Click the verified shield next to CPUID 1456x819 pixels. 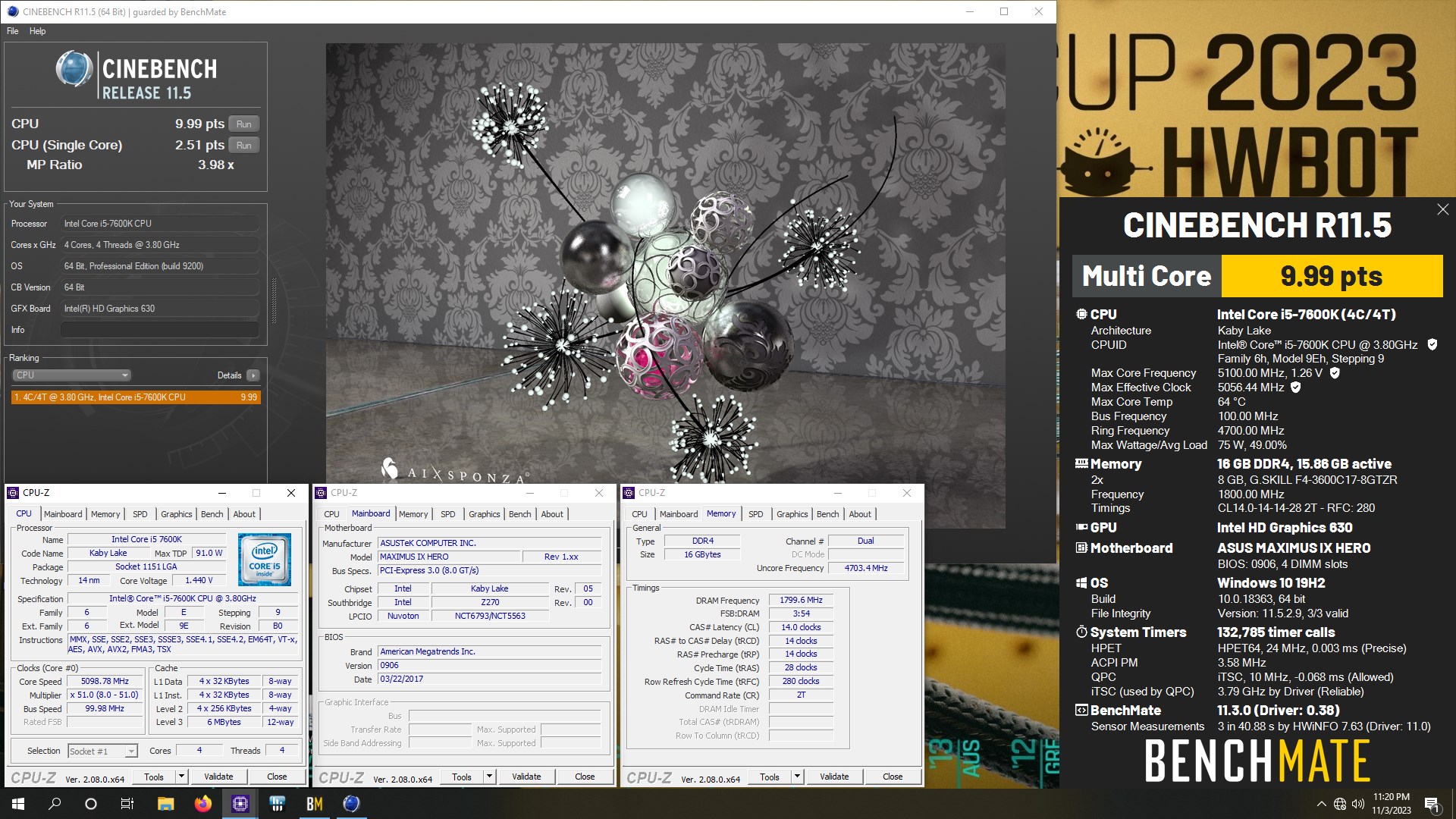click(x=1432, y=344)
